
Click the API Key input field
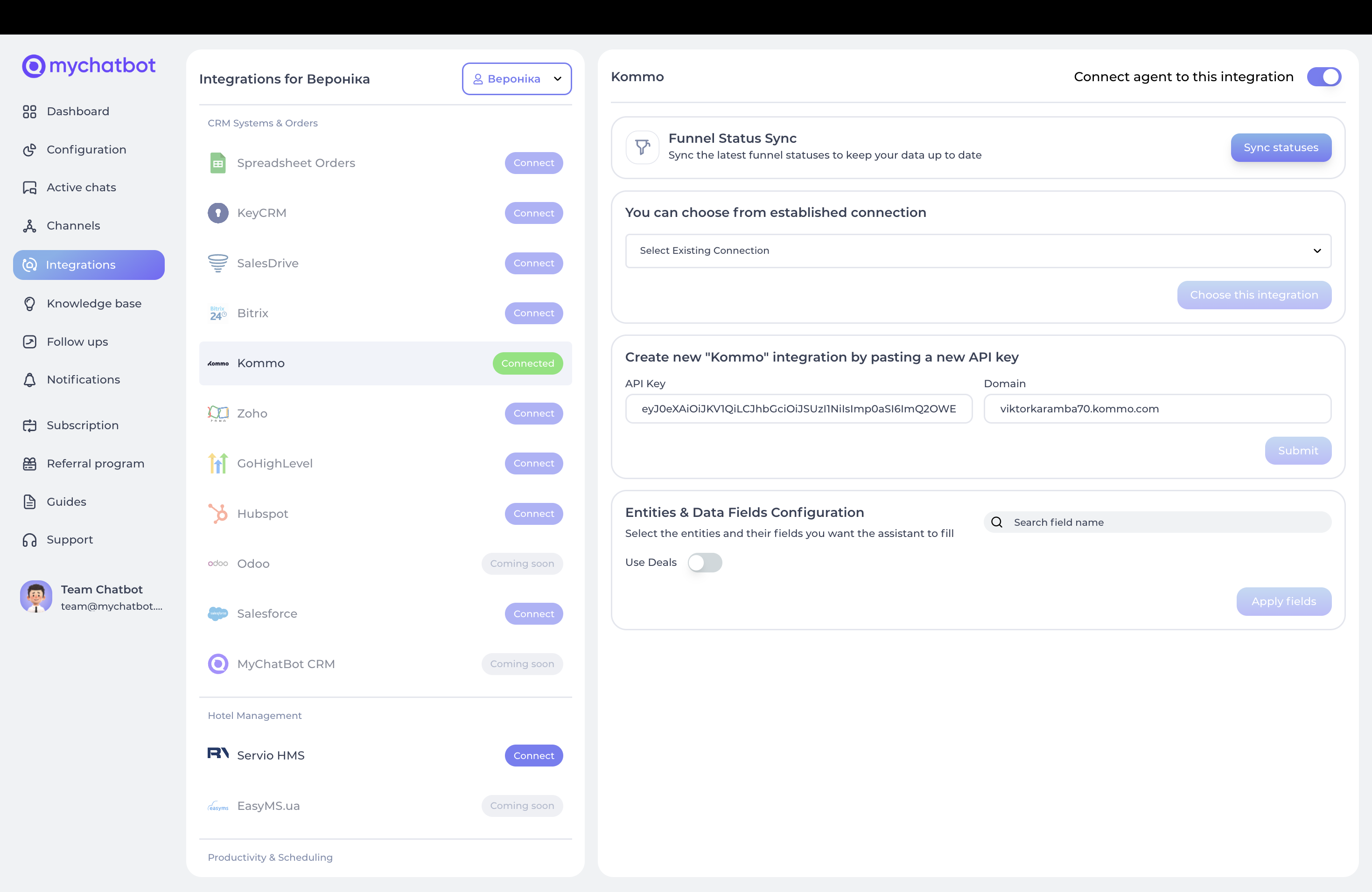click(798, 409)
